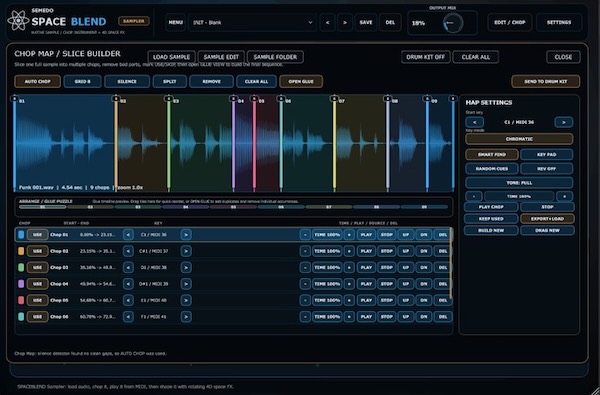Screen dimensions: 600x395
Task: Decrease map TIME with minus button
Action: coord(474,196)
